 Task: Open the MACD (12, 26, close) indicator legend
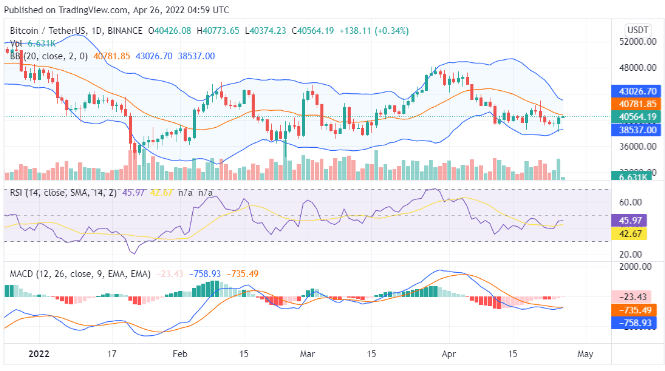(x=80, y=274)
